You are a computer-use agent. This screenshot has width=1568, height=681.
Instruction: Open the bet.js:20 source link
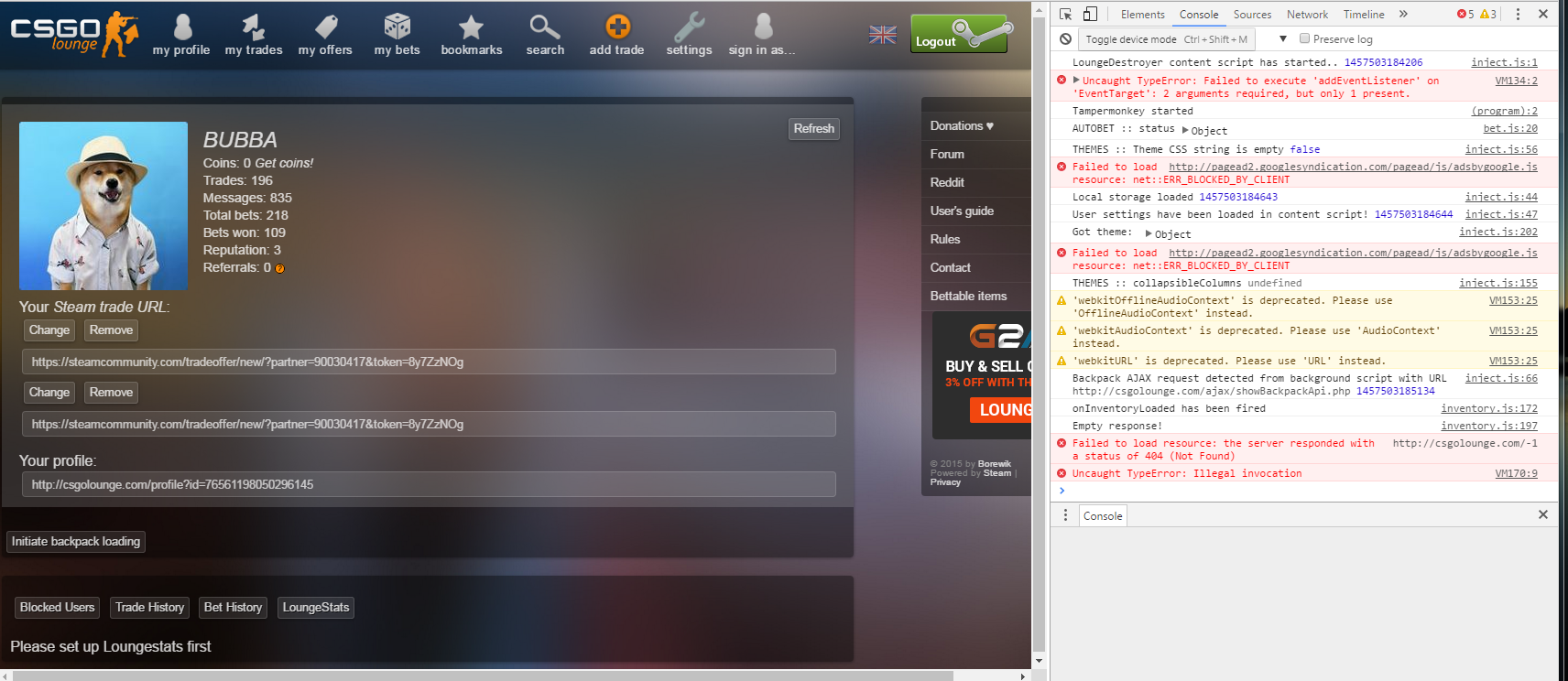pyautogui.click(x=1510, y=128)
